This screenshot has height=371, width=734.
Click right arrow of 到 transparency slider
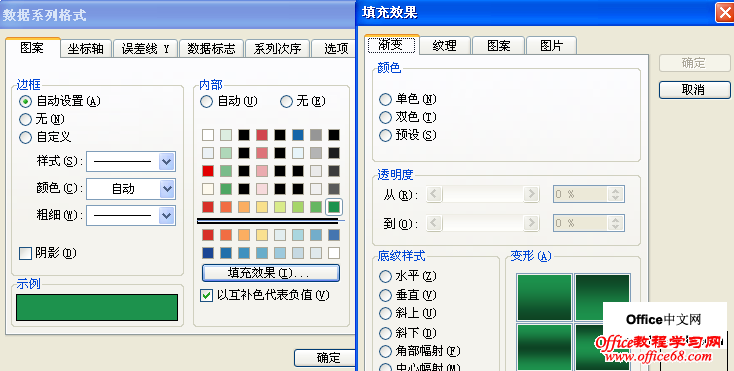coord(531,223)
